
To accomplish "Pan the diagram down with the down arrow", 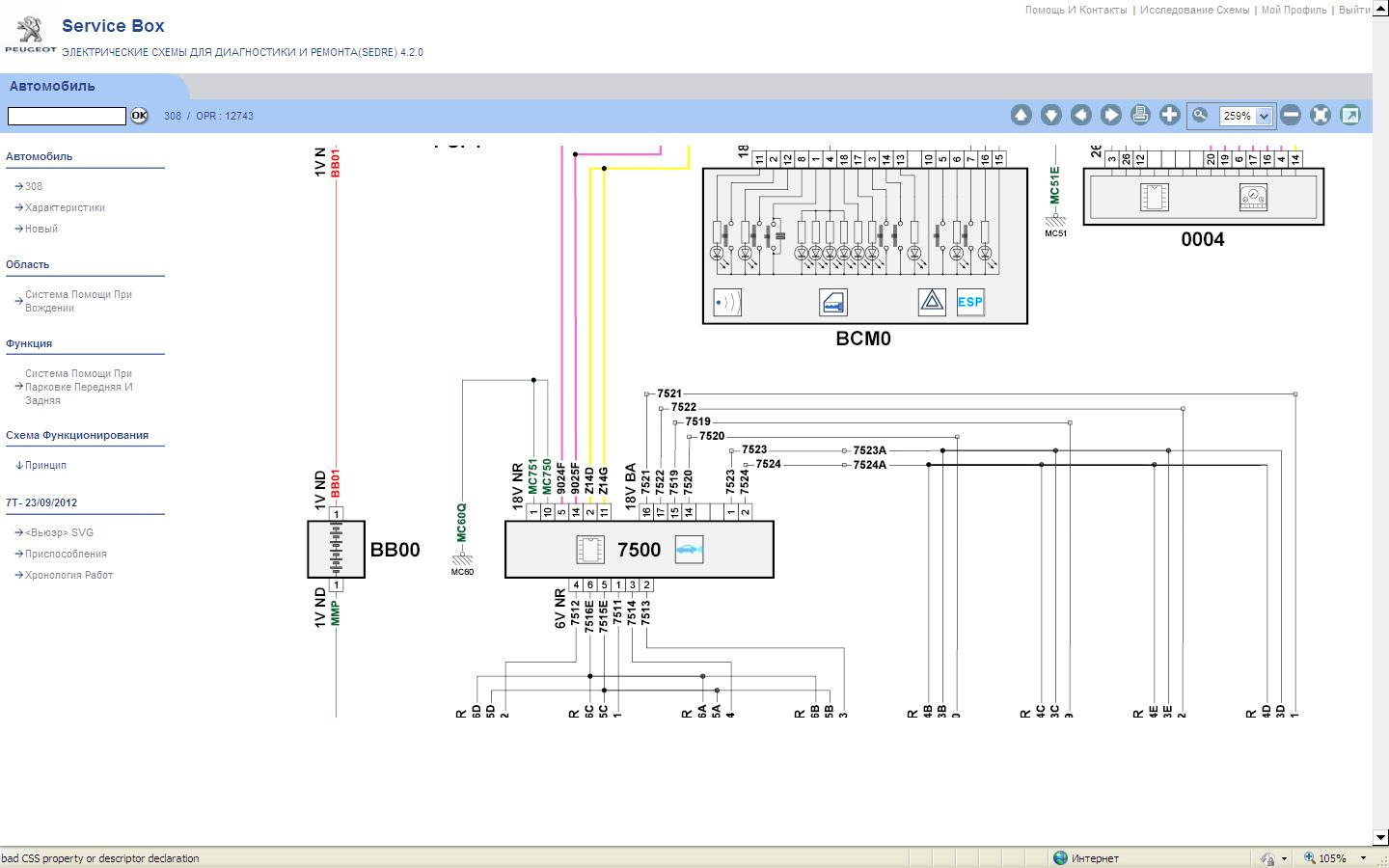I will click(1050, 115).
